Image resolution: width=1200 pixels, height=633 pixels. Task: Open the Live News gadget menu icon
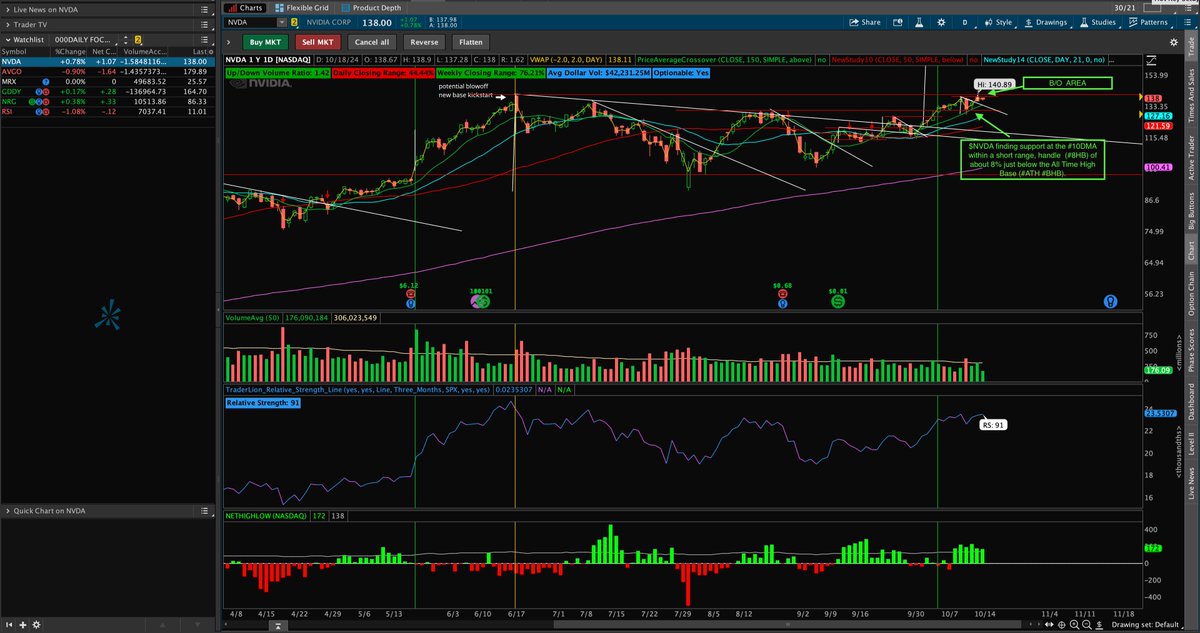click(x=203, y=8)
